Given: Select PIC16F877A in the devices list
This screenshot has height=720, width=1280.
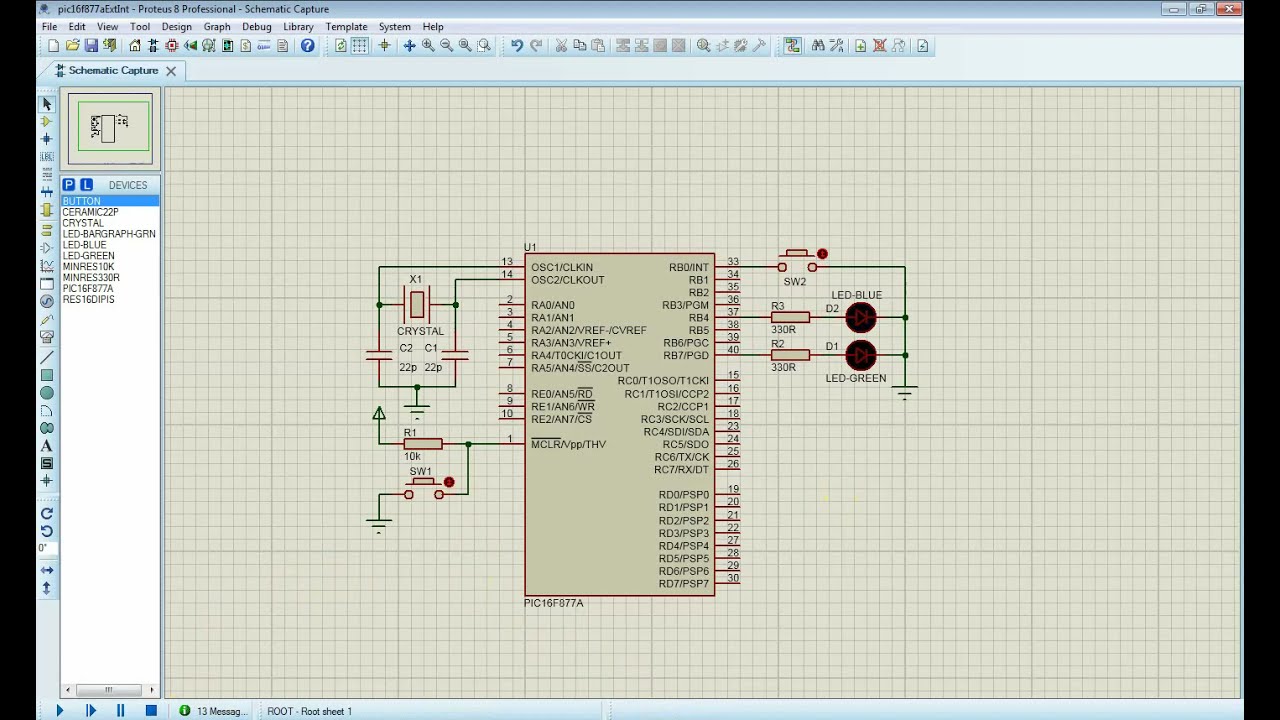Looking at the screenshot, I should point(110,288).
